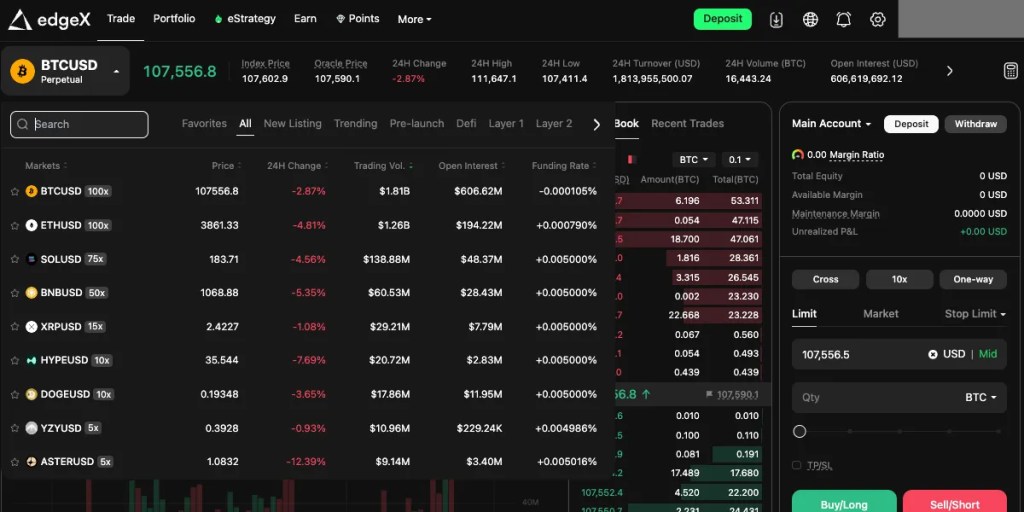Enable the TP/SL checkbox
1024x512 pixels.
pyautogui.click(x=796, y=465)
